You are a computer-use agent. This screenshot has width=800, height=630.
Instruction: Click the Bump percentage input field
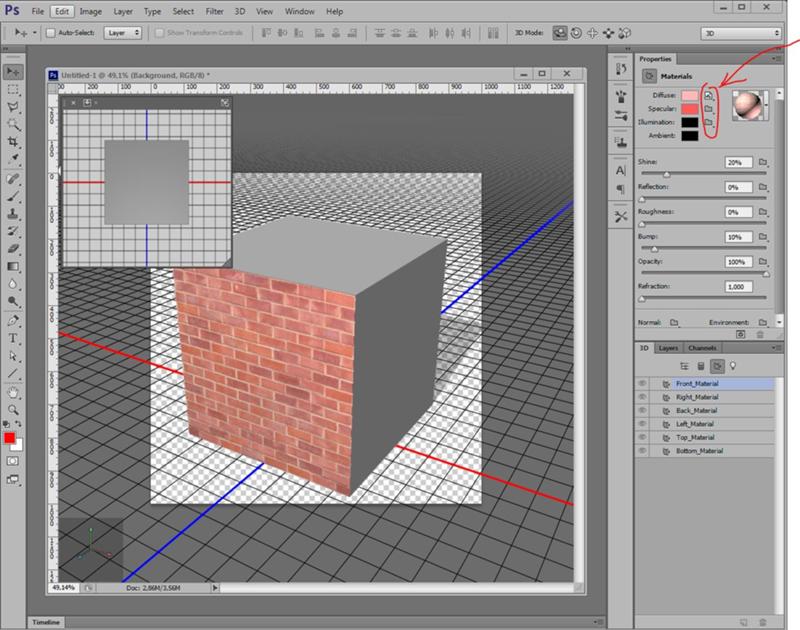[x=737, y=237]
